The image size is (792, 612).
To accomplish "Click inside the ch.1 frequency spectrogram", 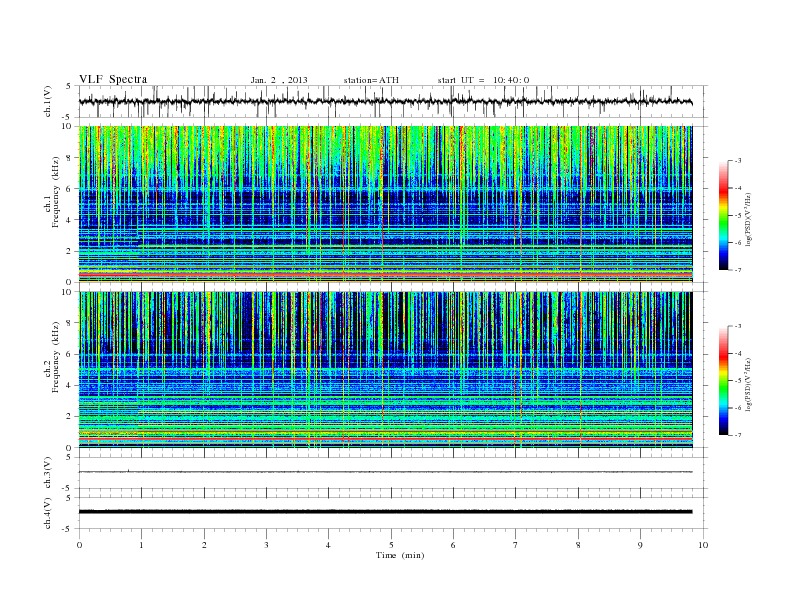I will (x=385, y=204).
